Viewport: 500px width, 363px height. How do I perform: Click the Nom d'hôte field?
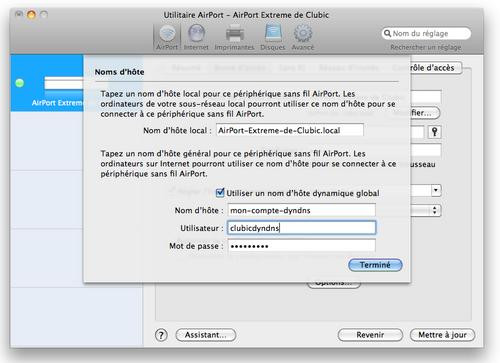pos(301,210)
